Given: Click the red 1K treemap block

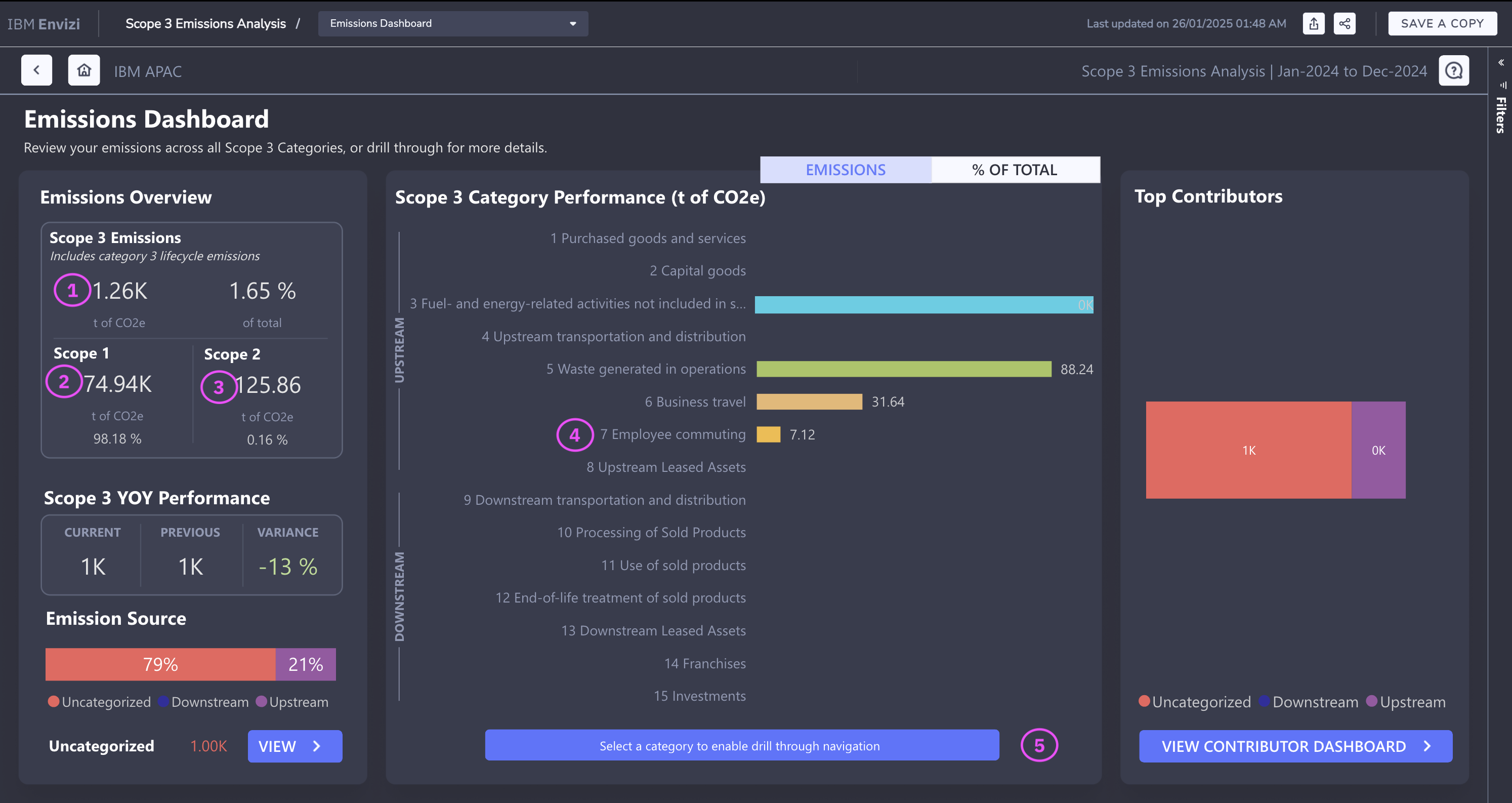Looking at the screenshot, I should [x=1248, y=450].
